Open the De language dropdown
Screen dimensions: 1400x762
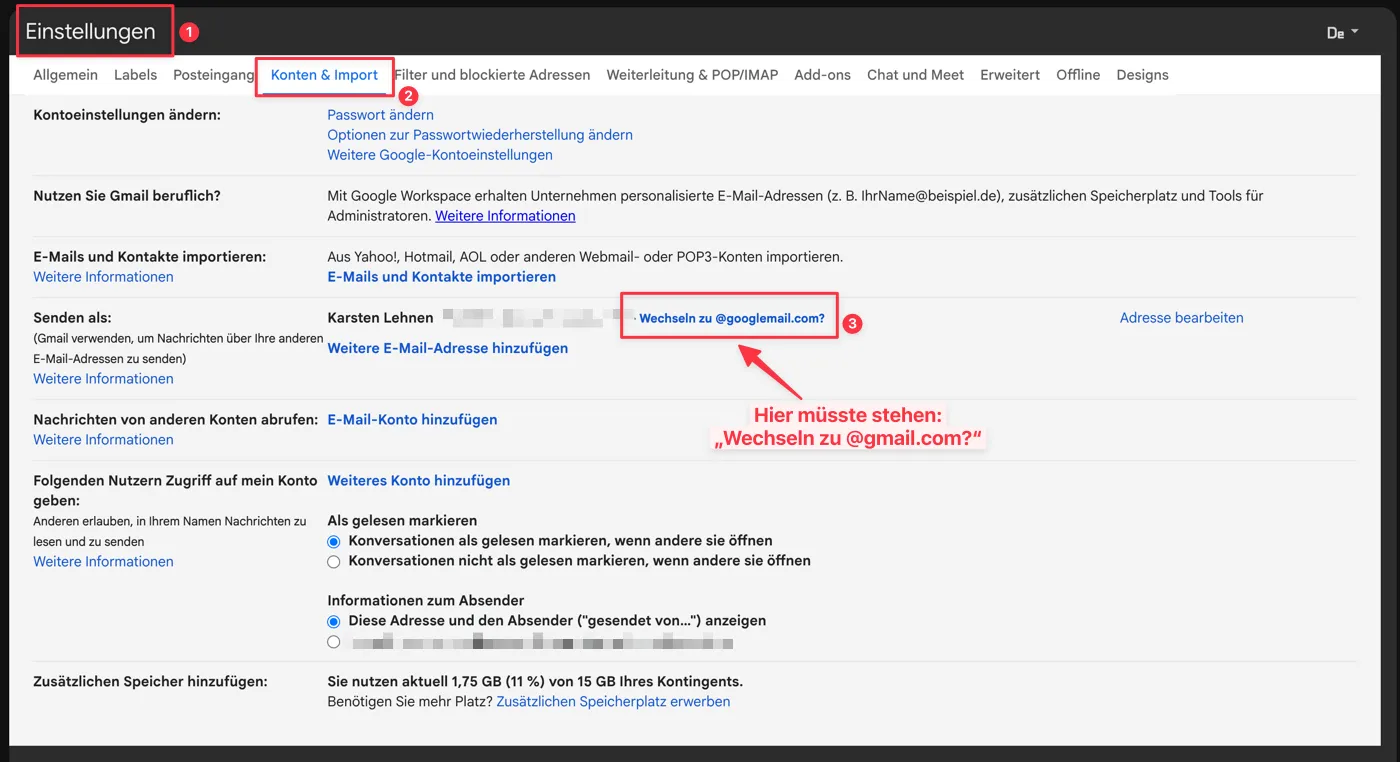pyautogui.click(x=1342, y=33)
